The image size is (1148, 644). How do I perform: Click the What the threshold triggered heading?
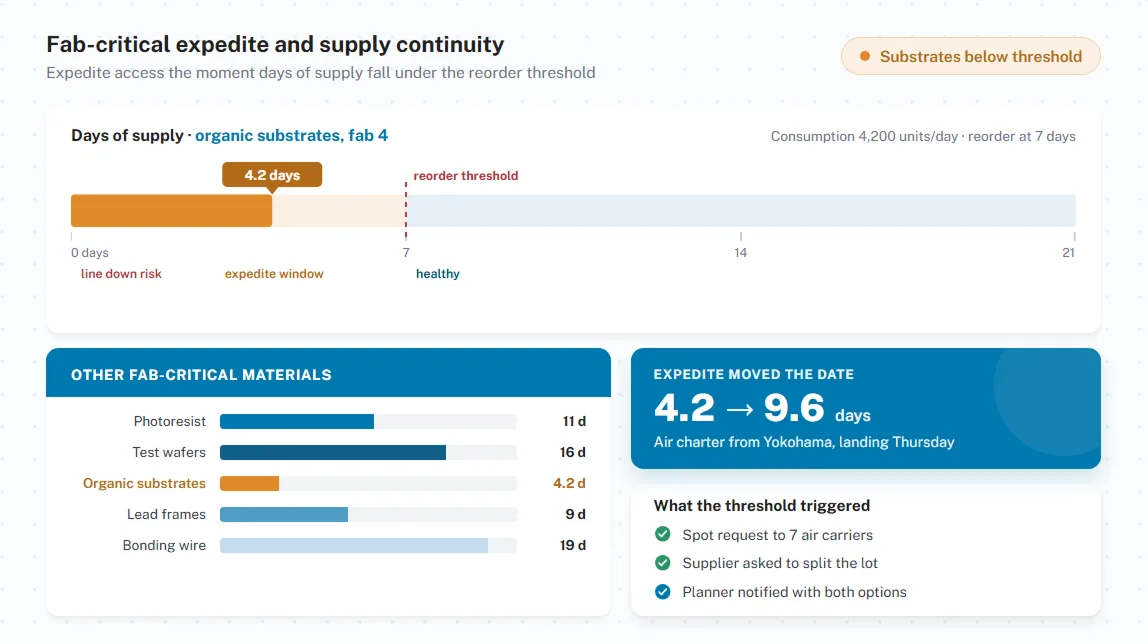pos(761,506)
